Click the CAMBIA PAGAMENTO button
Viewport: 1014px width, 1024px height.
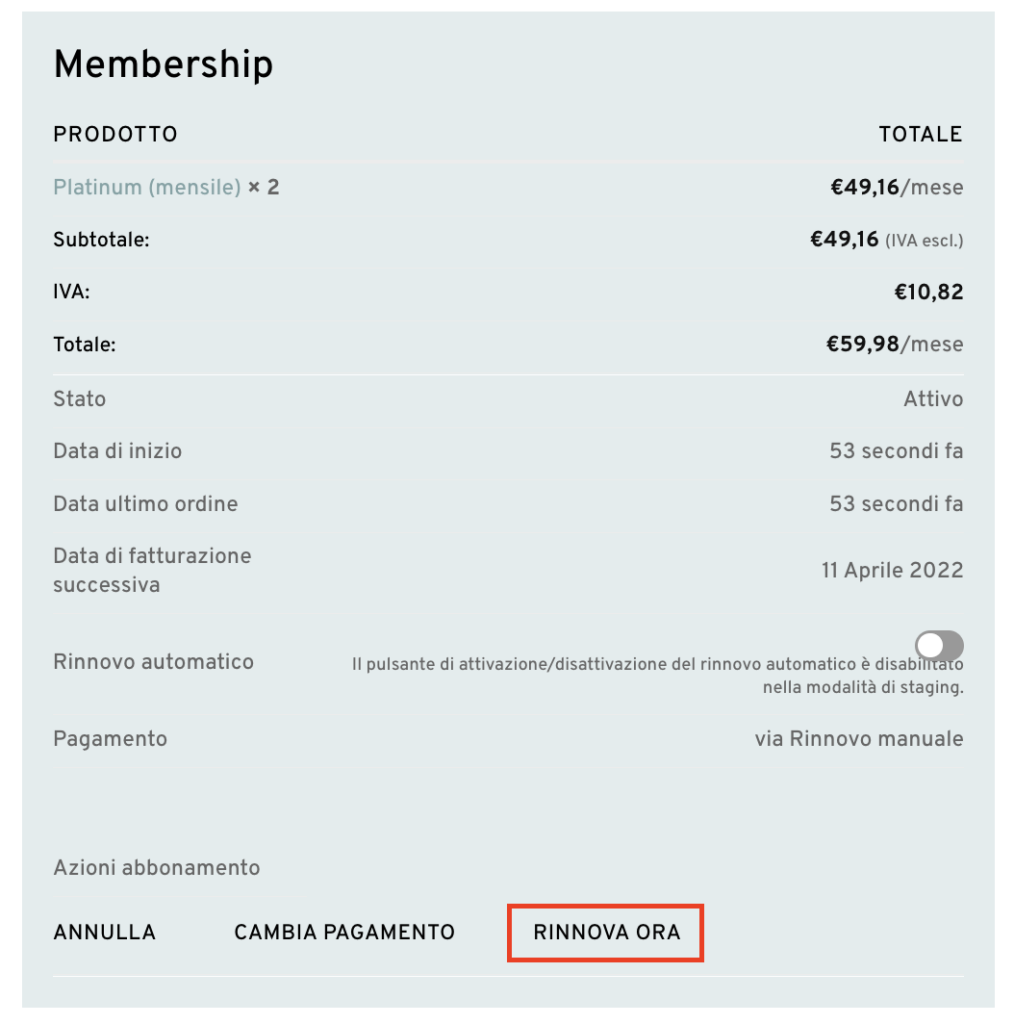coord(344,932)
